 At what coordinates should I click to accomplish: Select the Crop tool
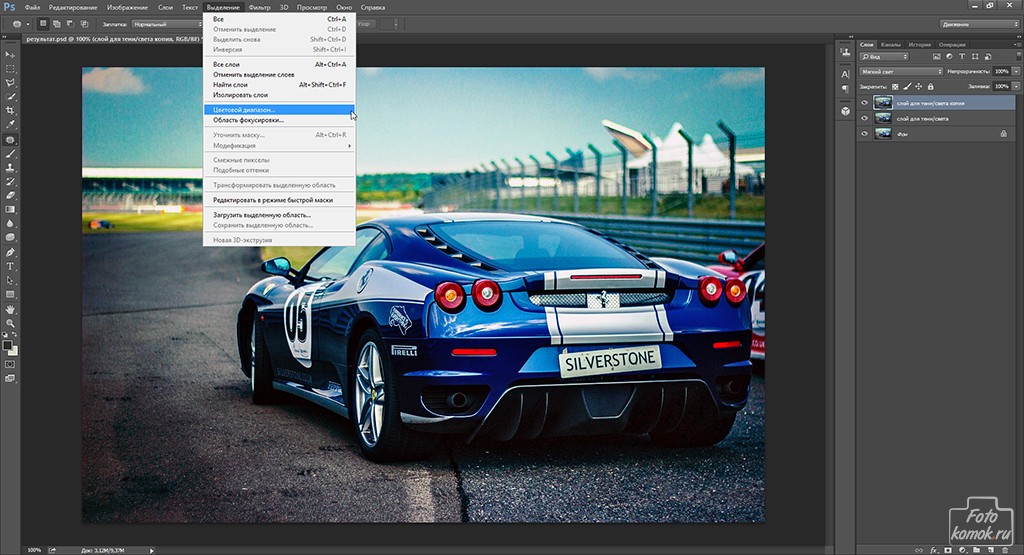tap(10, 110)
